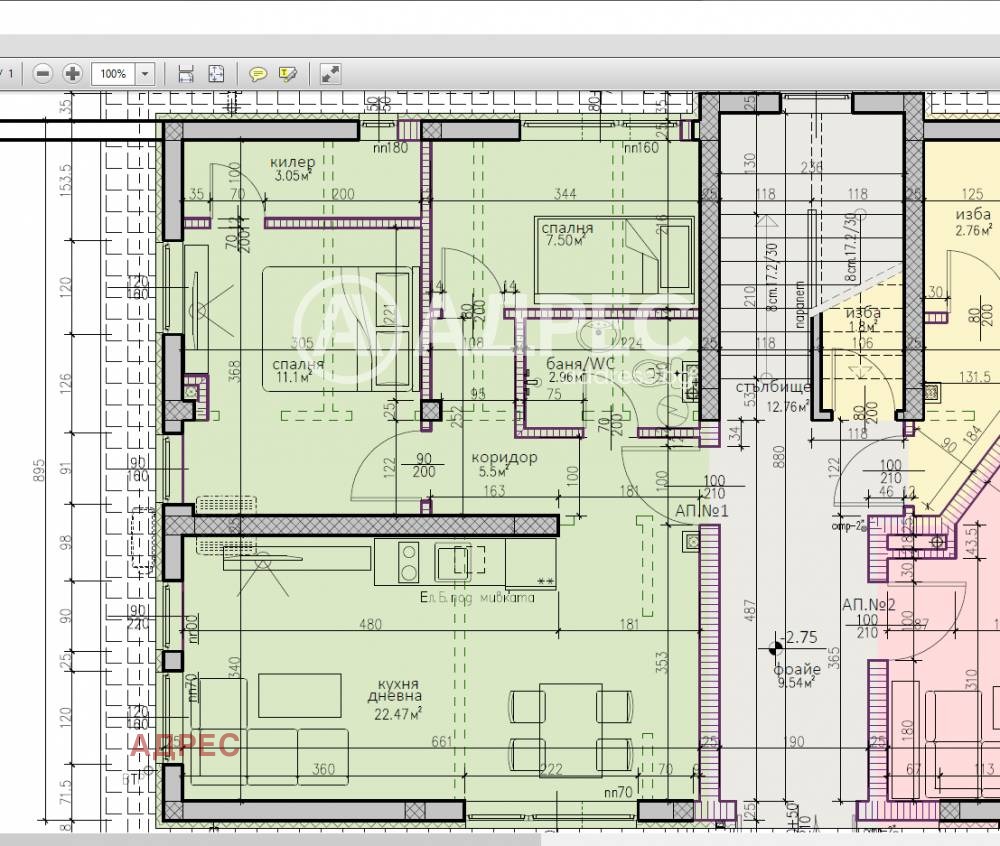Enable the highlight markup mode
The height and width of the screenshot is (846, 1000).
point(288,73)
